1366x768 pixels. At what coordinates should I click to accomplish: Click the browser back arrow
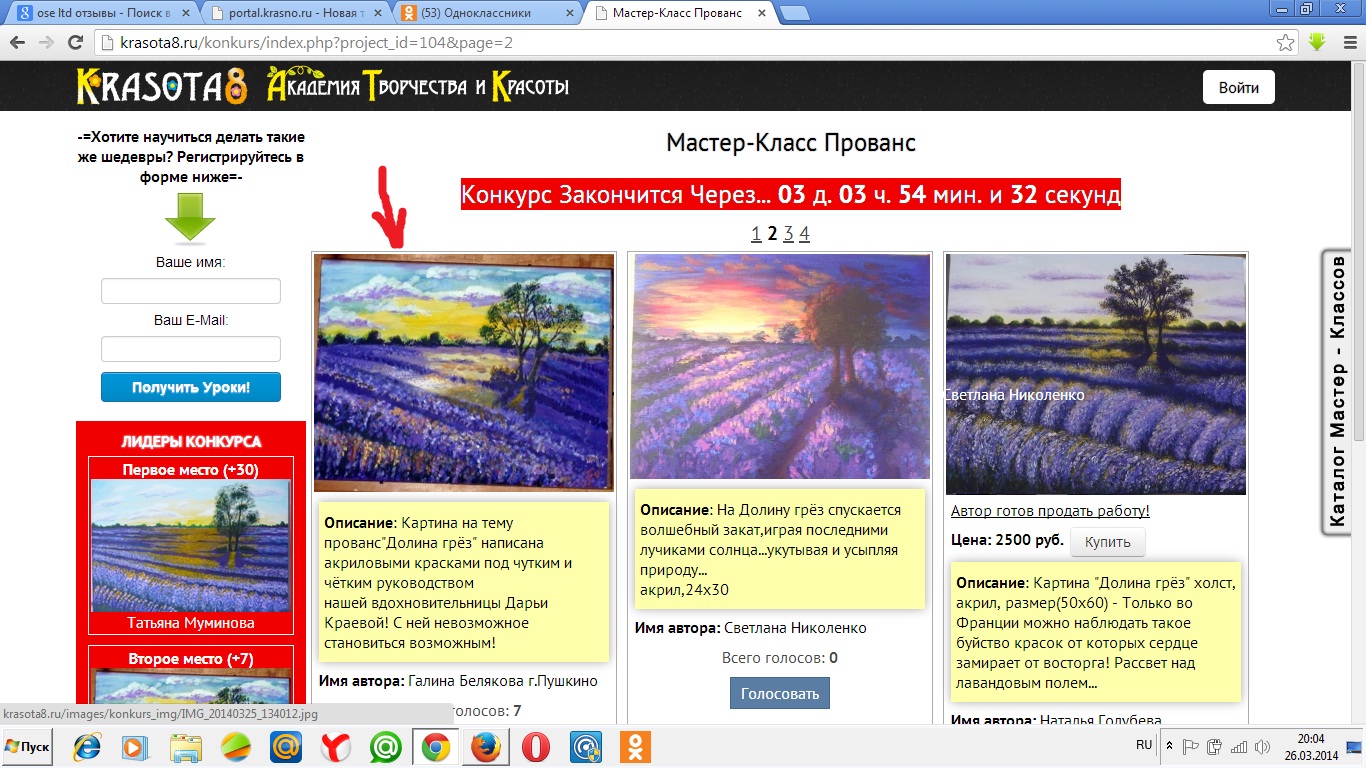(16, 43)
